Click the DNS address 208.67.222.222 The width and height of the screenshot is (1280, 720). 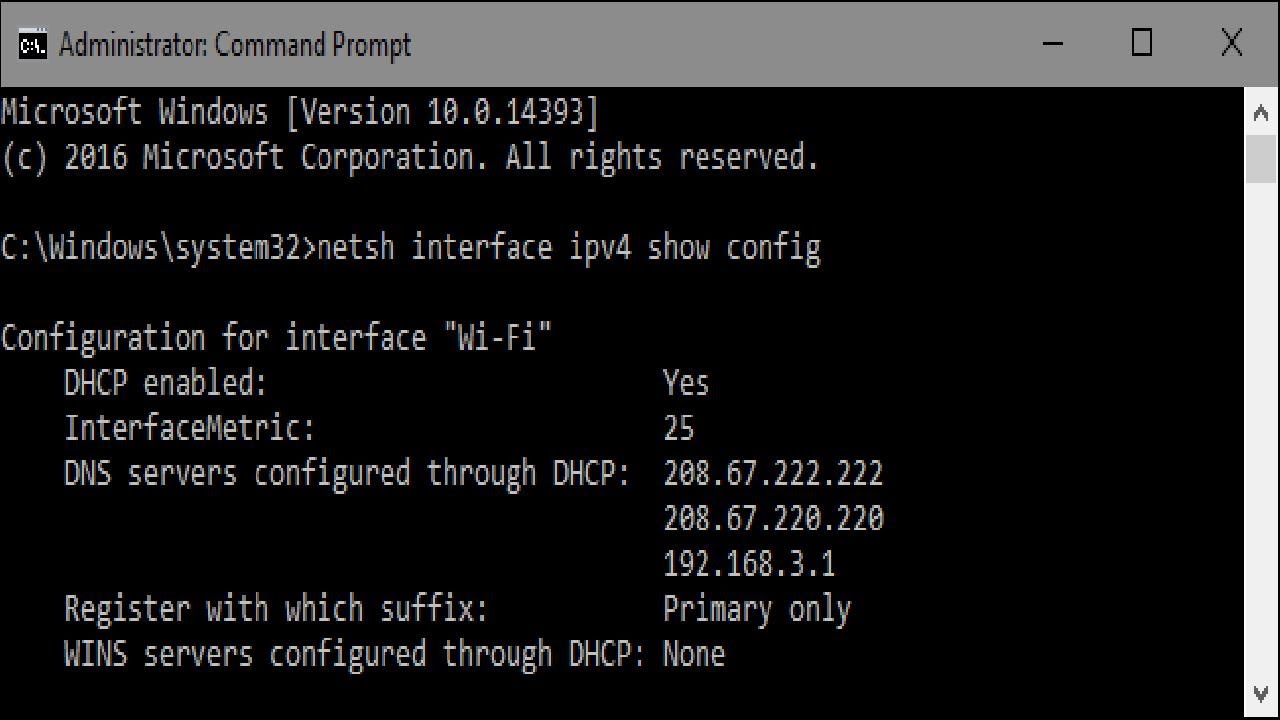pos(773,473)
